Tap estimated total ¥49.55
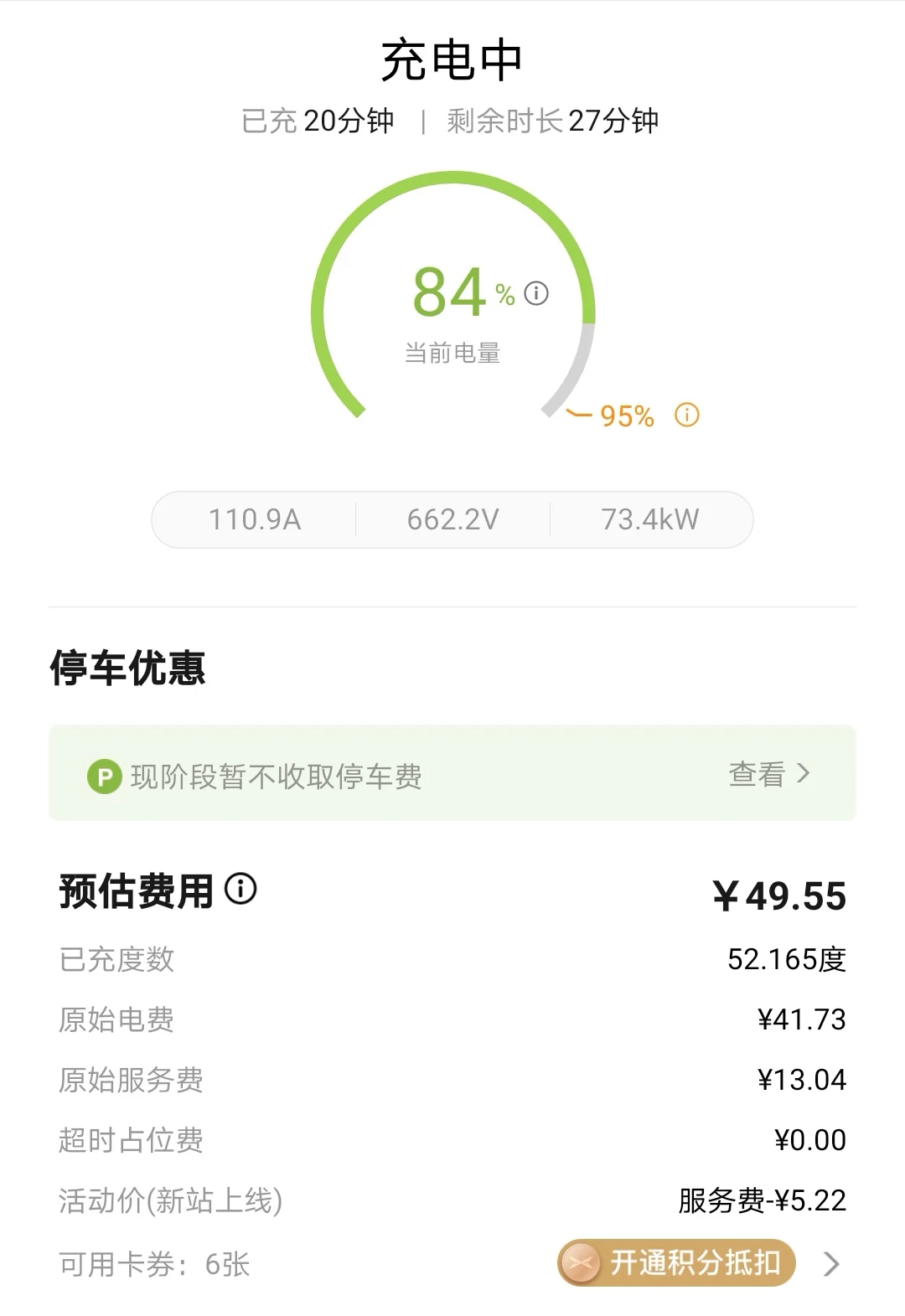This screenshot has width=905, height=1316. tap(780, 895)
